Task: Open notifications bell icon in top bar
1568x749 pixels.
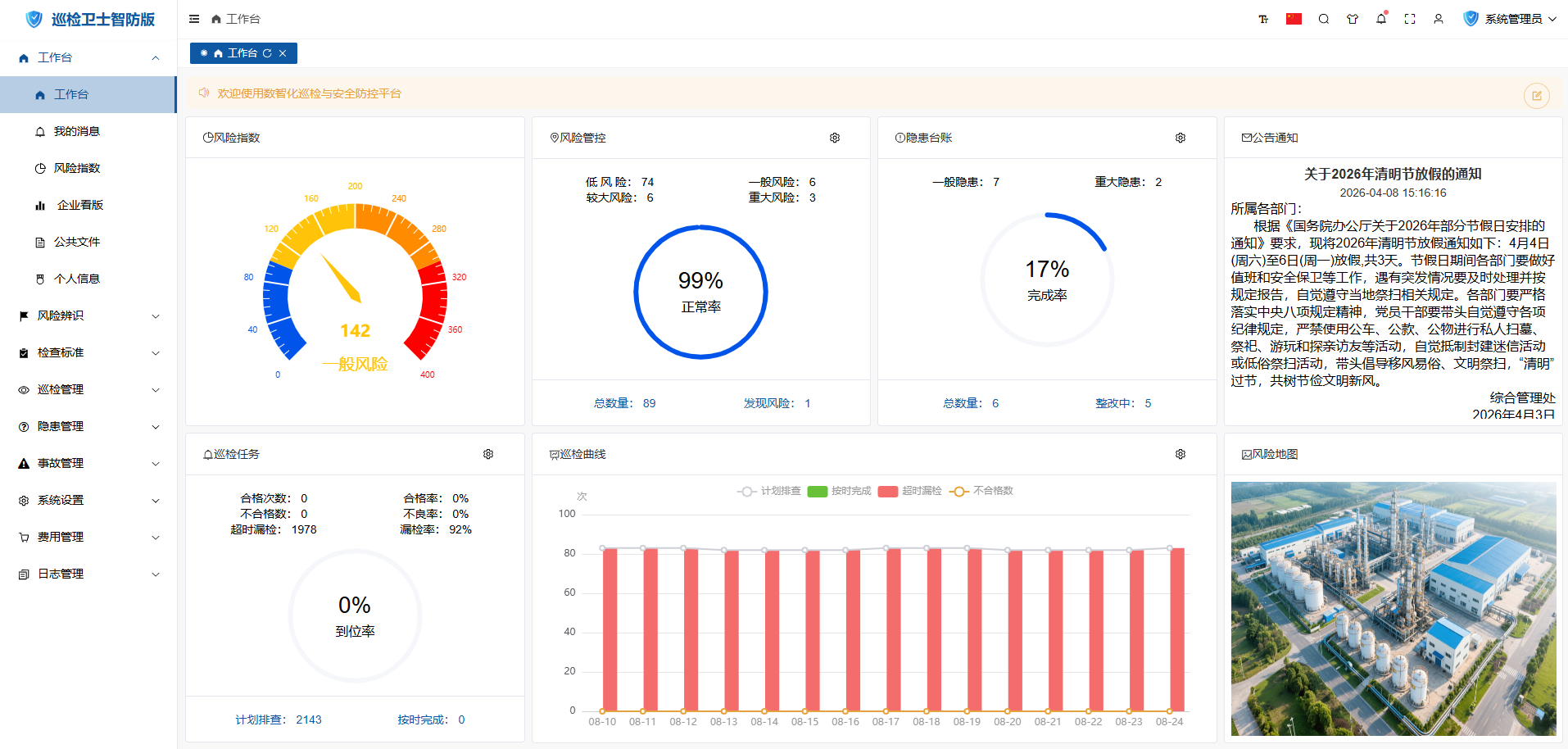Action: point(1381,19)
